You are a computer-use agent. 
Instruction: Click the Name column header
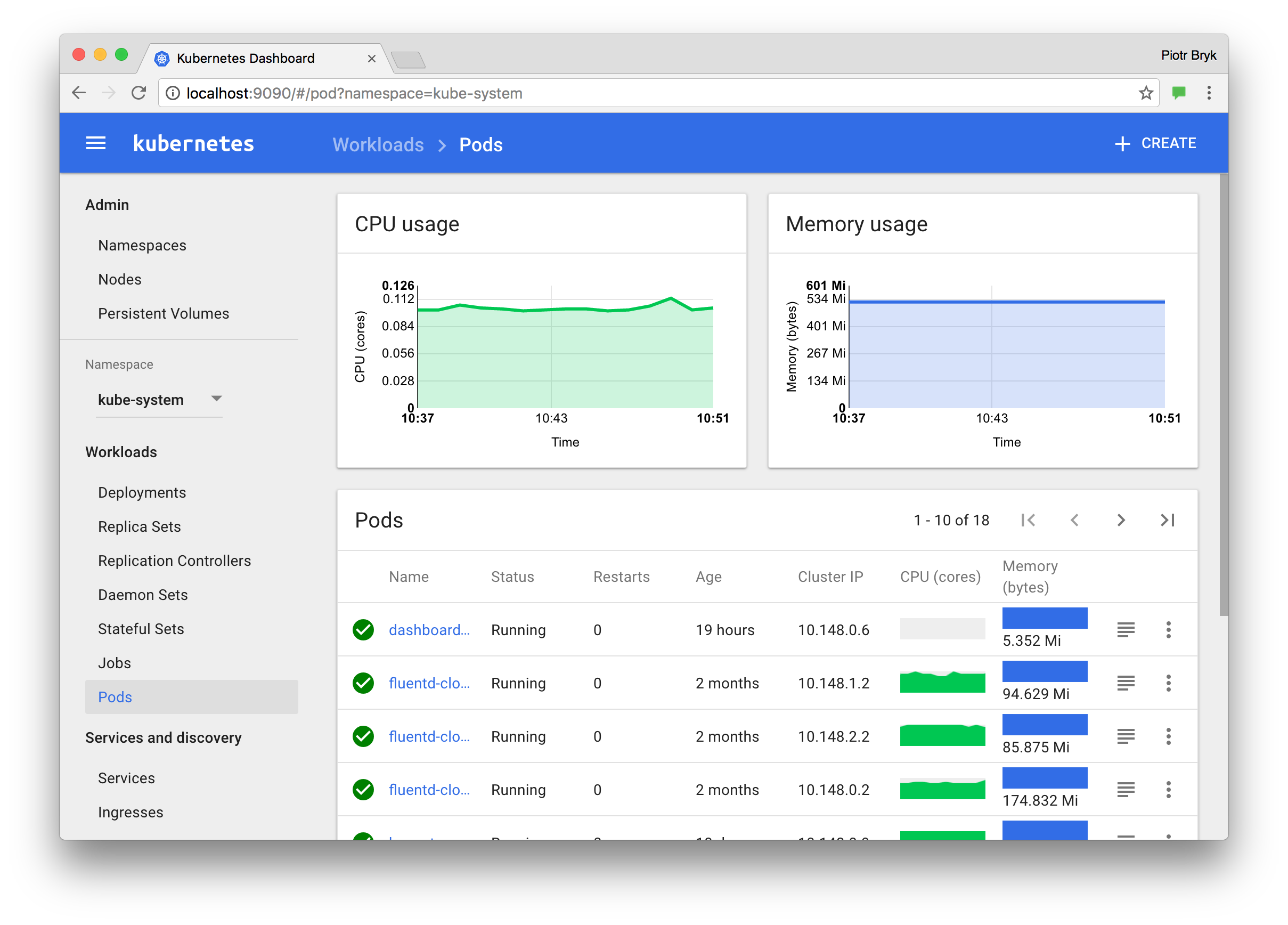[x=409, y=577]
